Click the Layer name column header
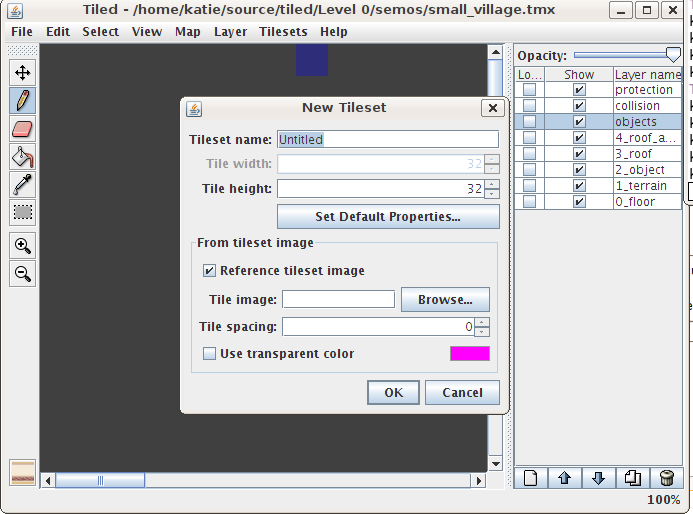The image size is (693, 514). coord(647,75)
